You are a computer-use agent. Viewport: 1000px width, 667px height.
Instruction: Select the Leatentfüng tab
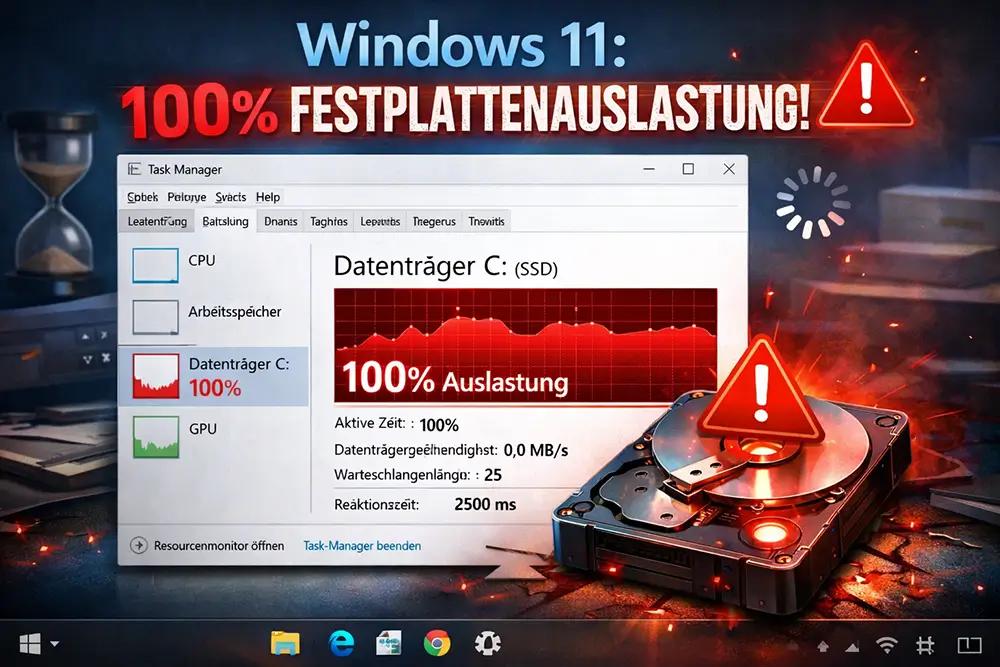point(153,221)
